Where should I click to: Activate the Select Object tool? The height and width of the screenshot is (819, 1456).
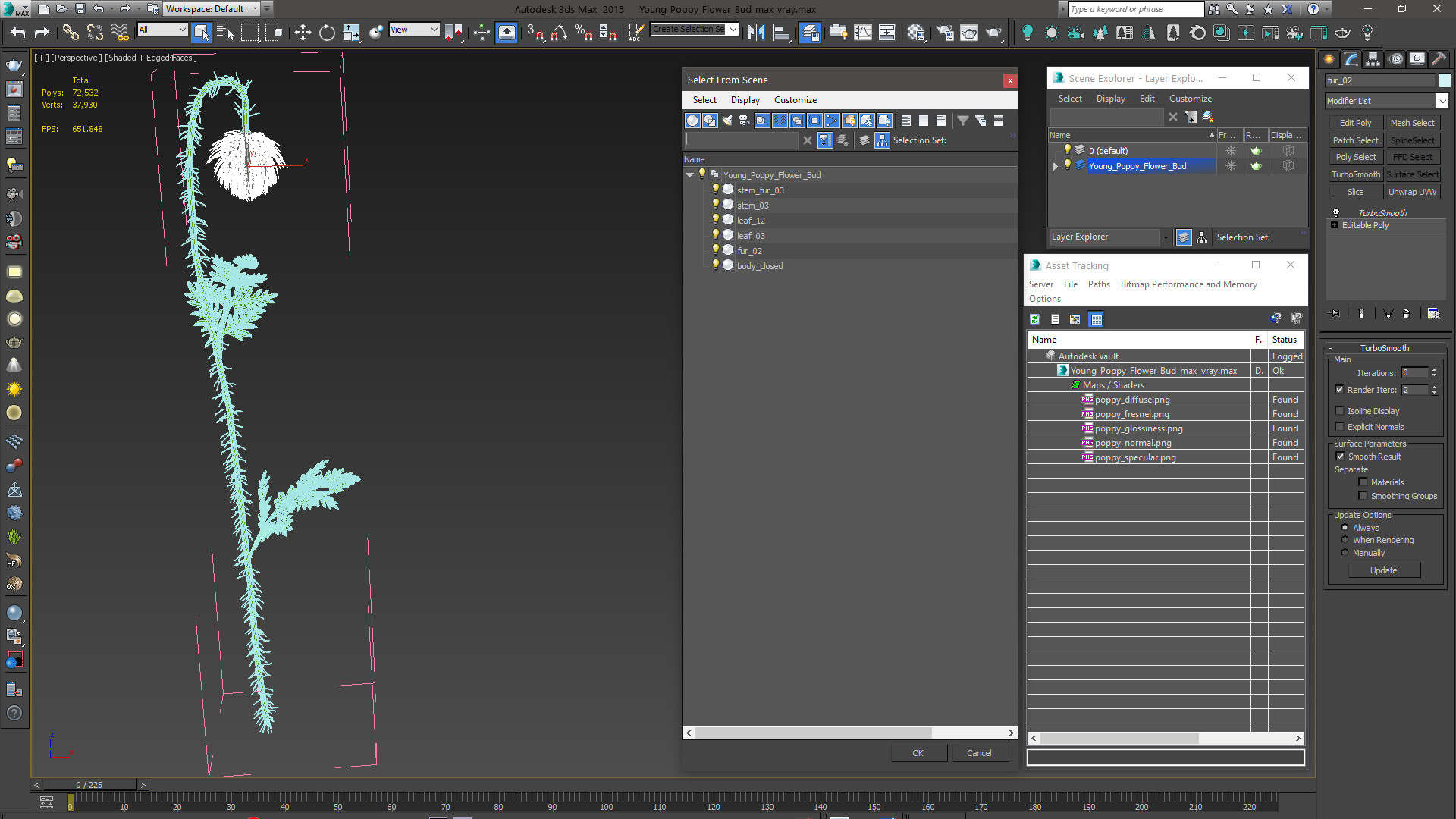pyautogui.click(x=201, y=32)
